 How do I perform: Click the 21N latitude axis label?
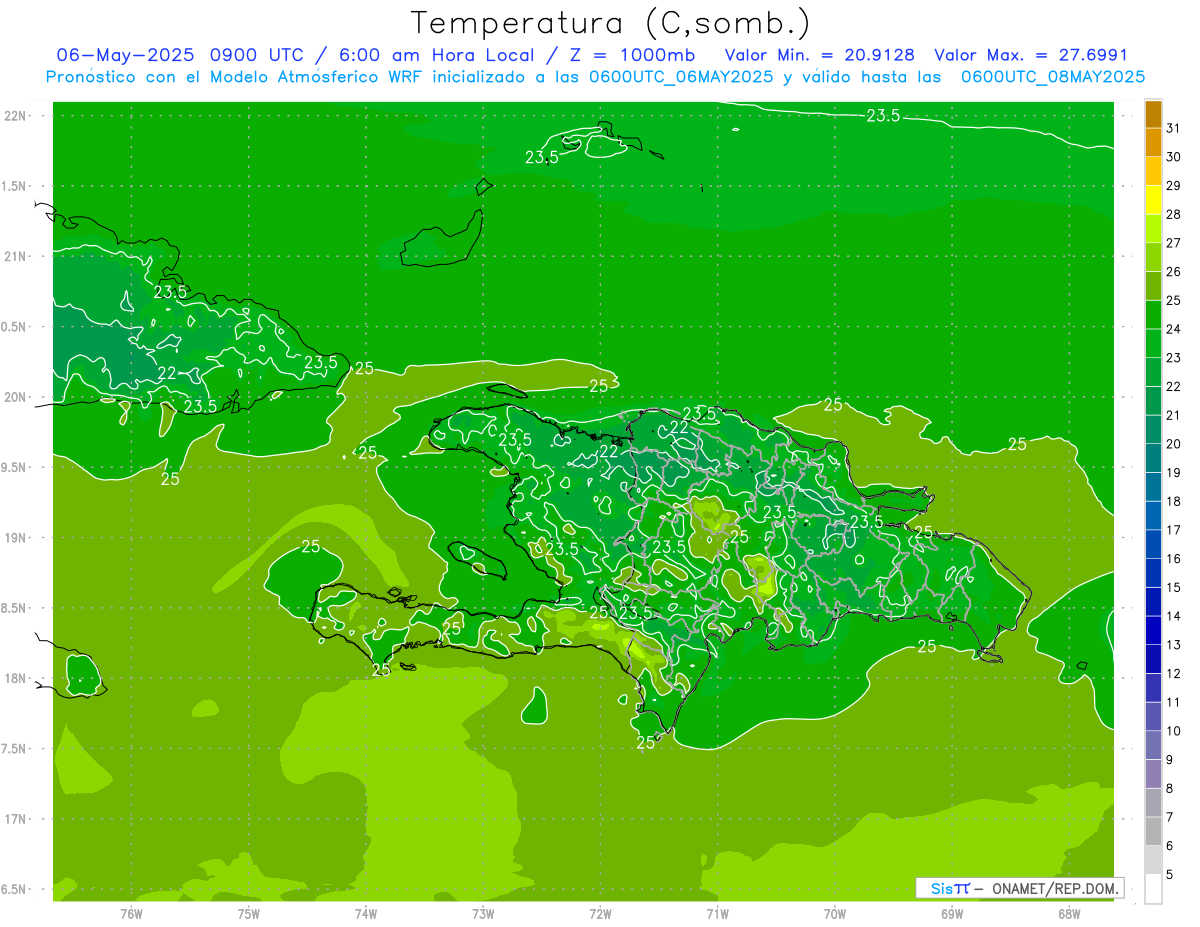tap(16, 256)
